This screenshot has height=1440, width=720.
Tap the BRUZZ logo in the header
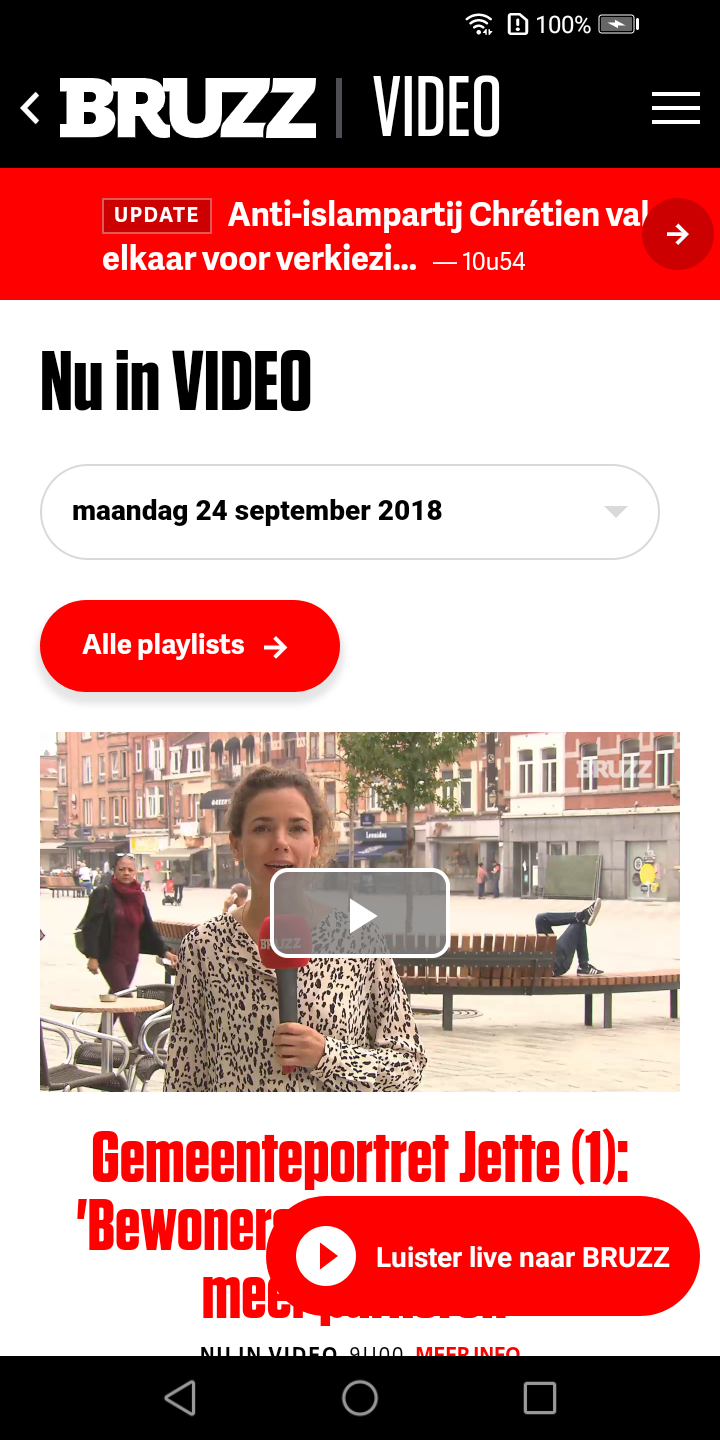pos(188,108)
